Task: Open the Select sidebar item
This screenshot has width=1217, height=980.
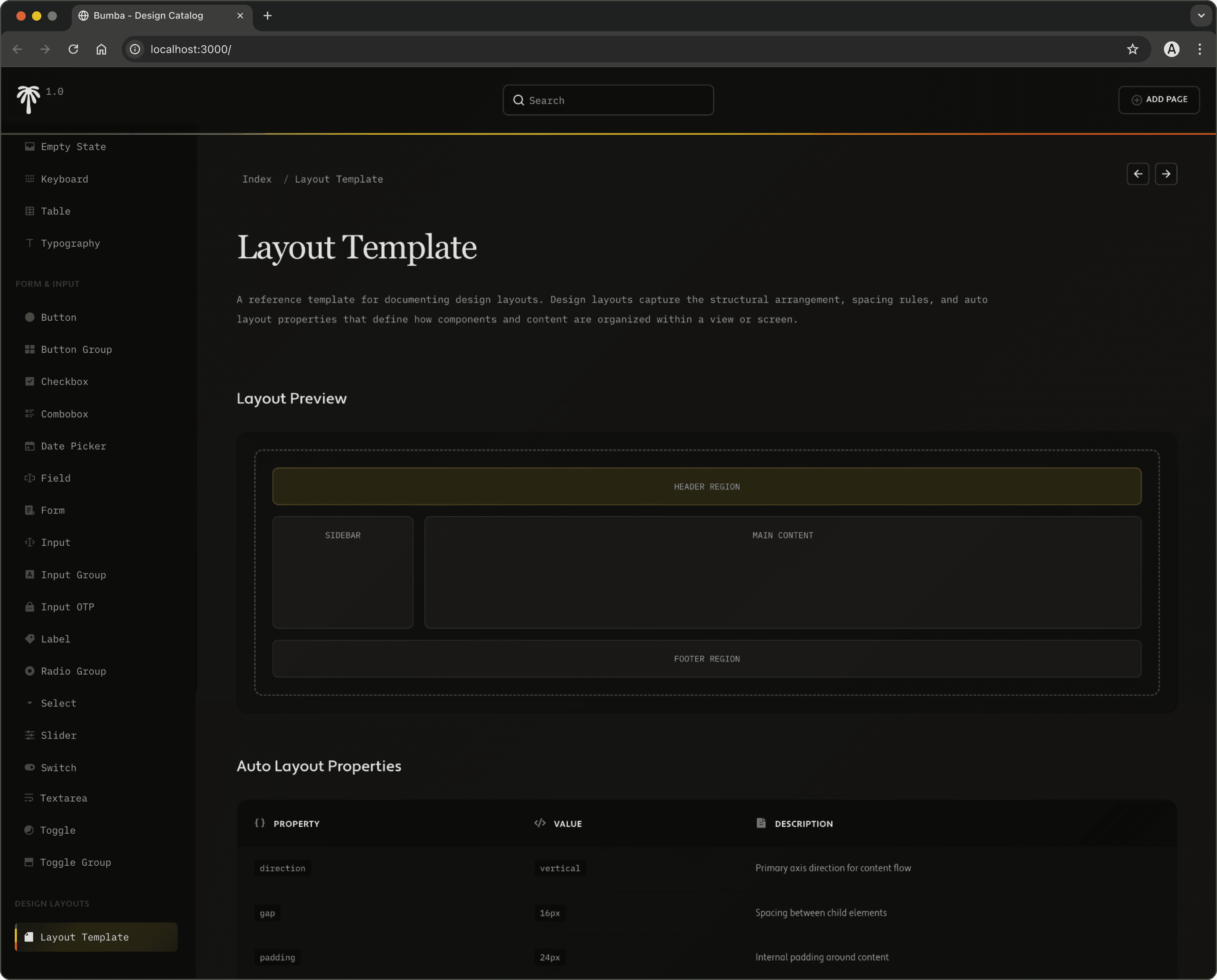Action: 58,703
